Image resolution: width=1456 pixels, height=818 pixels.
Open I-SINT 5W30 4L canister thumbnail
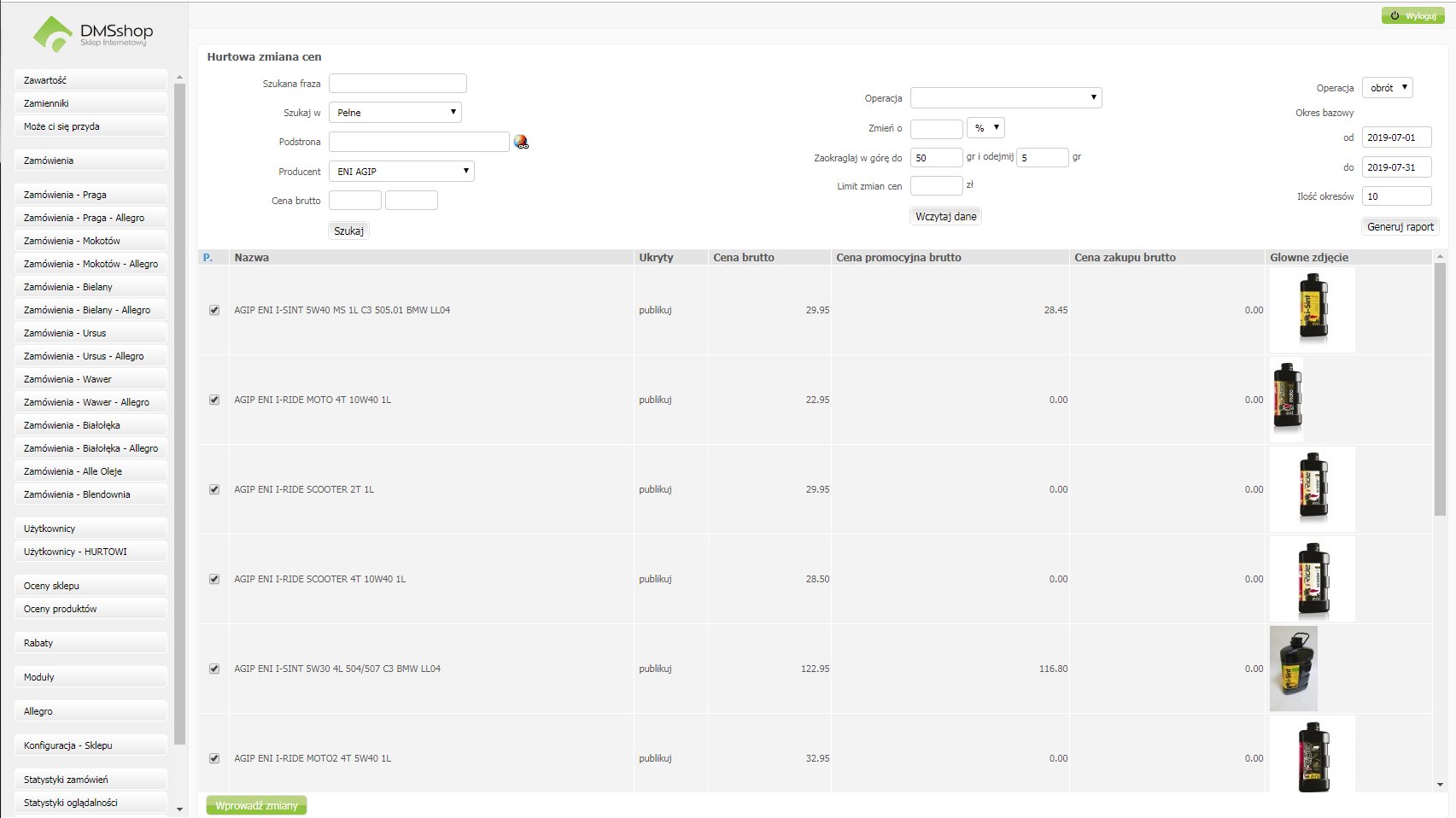tap(1294, 669)
